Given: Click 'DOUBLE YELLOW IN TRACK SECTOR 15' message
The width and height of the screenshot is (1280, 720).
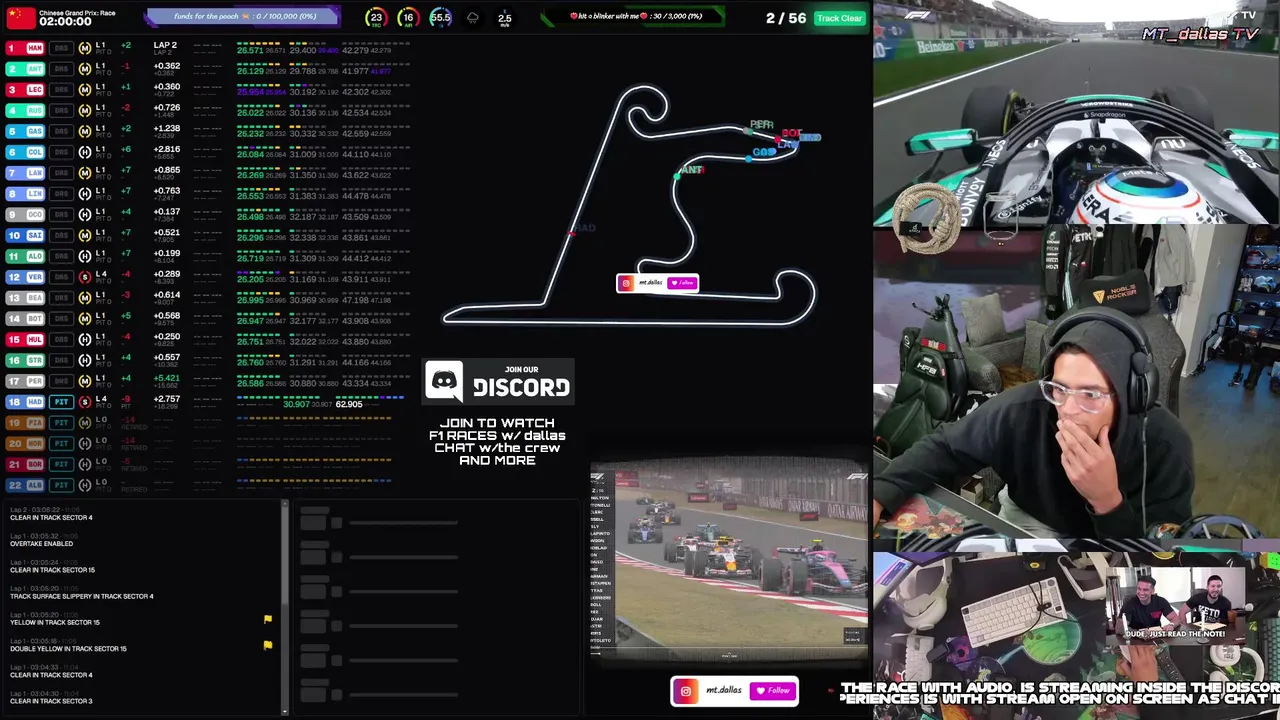Looking at the screenshot, I should [x=68, y=648].
